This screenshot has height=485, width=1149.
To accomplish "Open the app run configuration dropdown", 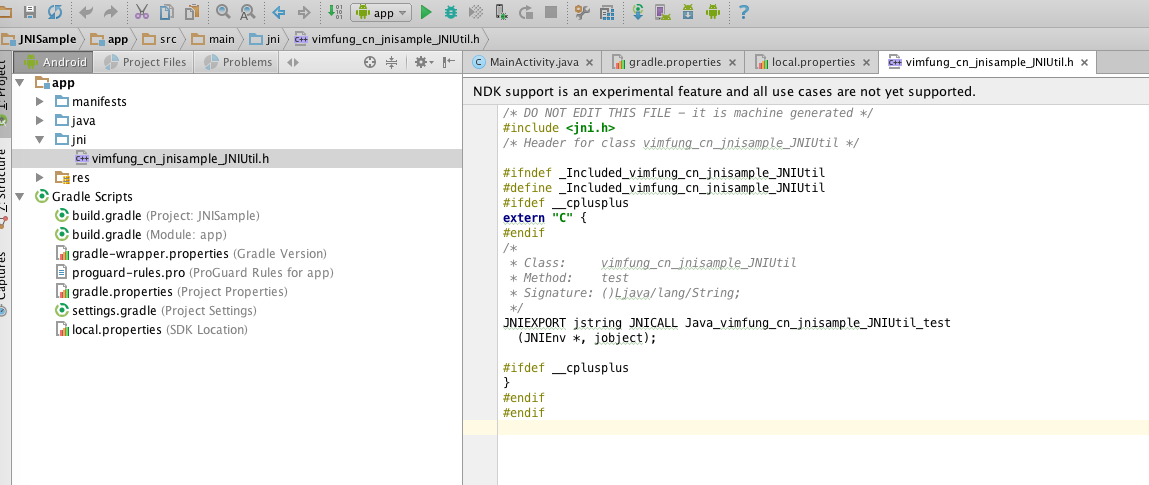I will (382, 13).
